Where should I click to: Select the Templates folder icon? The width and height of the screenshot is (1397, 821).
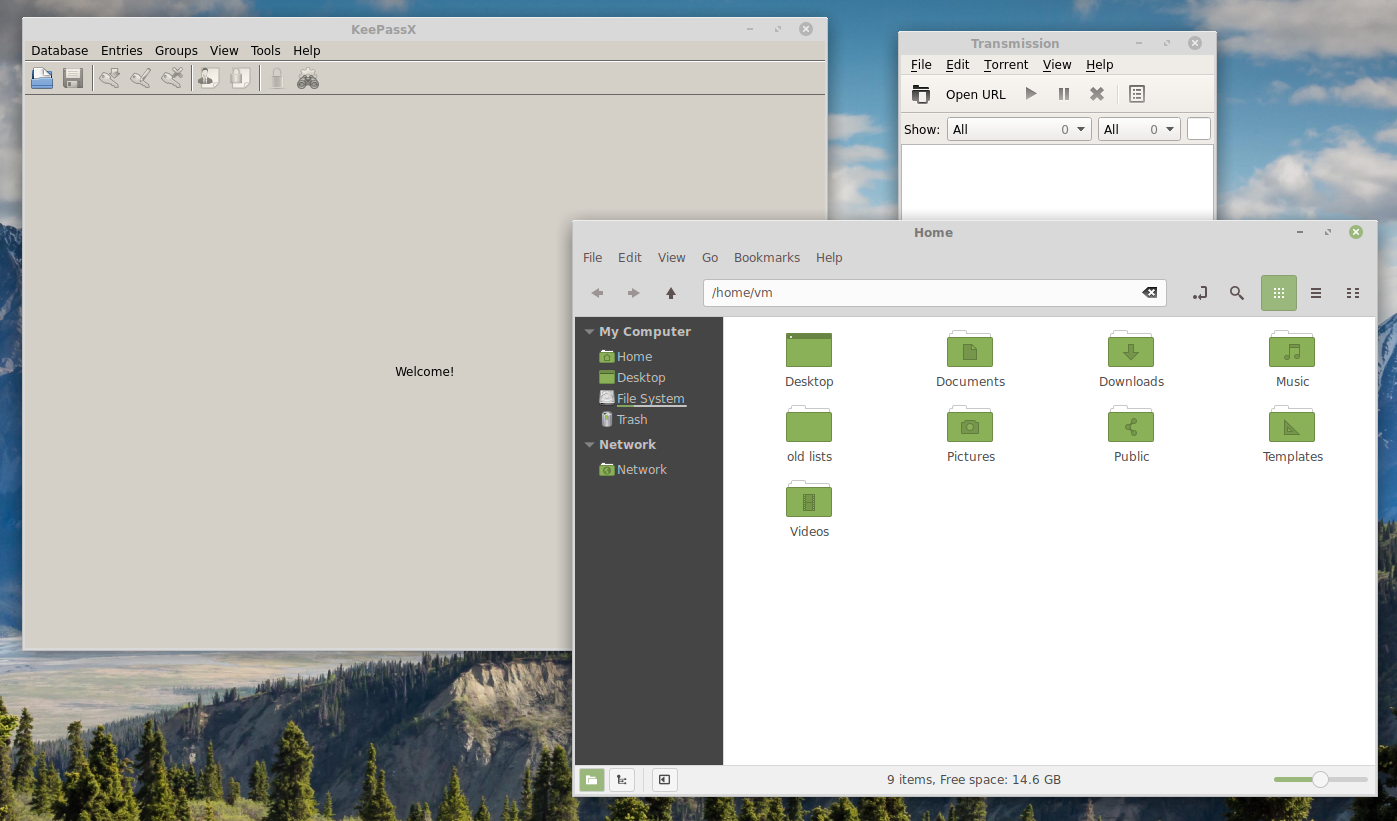click(1292, 425)
